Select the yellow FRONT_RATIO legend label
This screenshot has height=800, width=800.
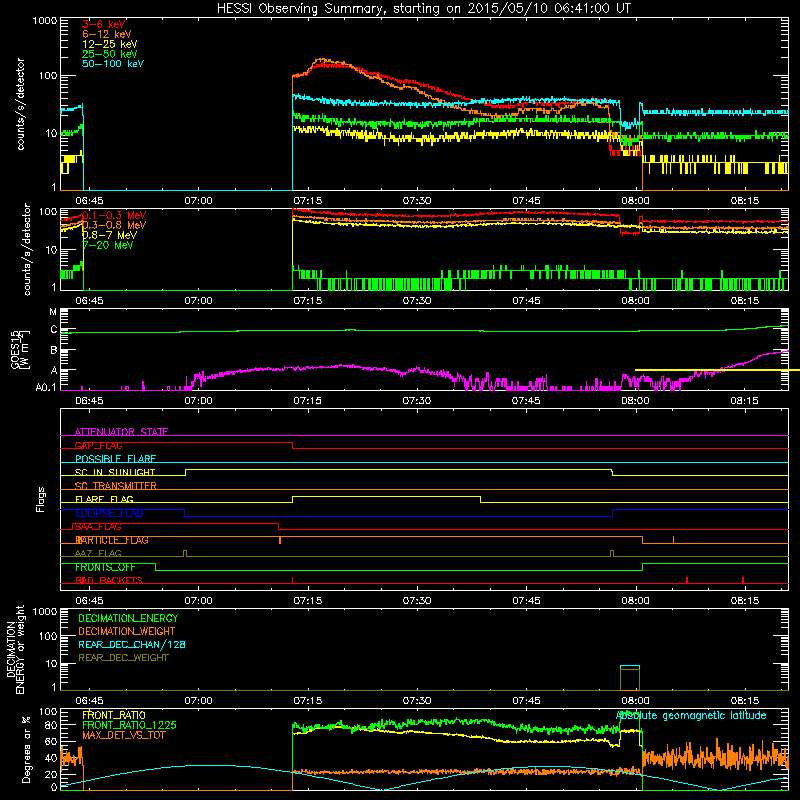(x=114, y=715)
